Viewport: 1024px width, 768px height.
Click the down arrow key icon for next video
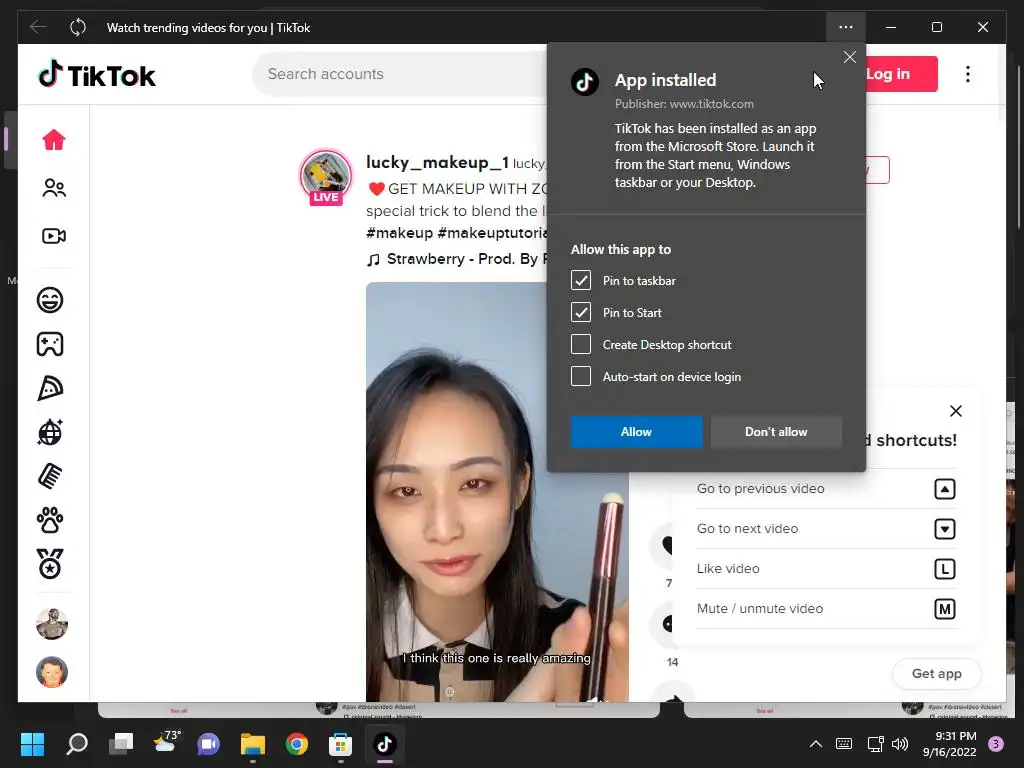944,529
